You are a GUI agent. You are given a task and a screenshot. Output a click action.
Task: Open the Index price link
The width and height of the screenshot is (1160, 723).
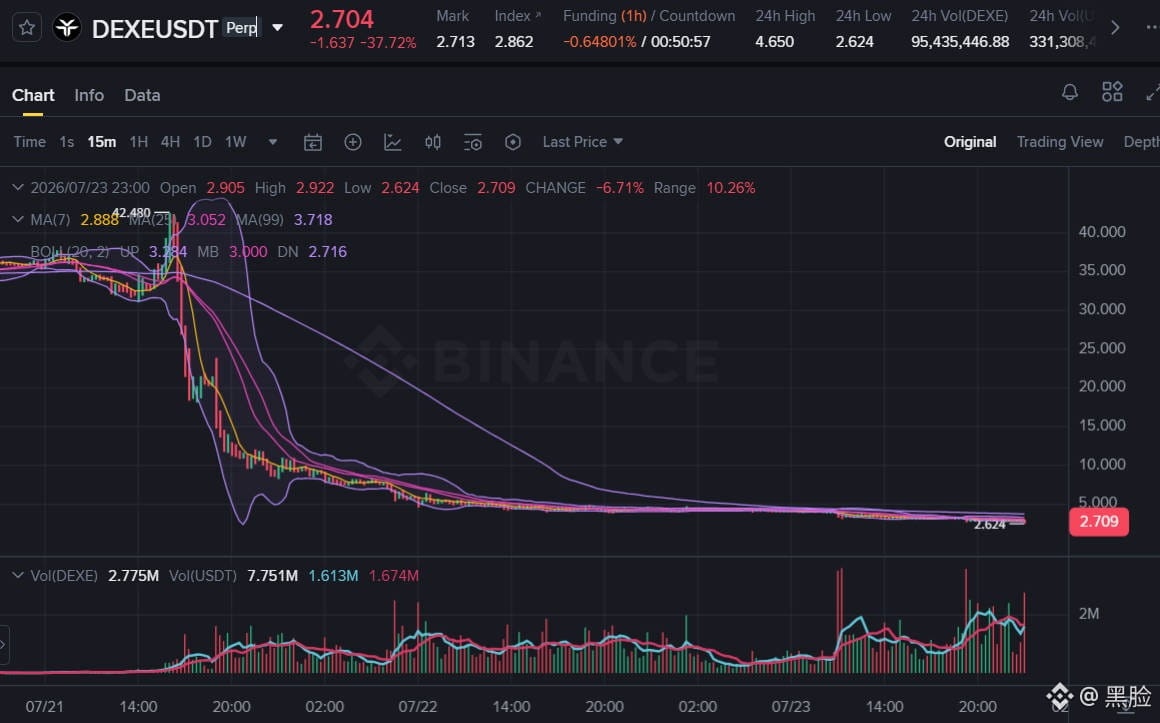click(x=517, y=16)
